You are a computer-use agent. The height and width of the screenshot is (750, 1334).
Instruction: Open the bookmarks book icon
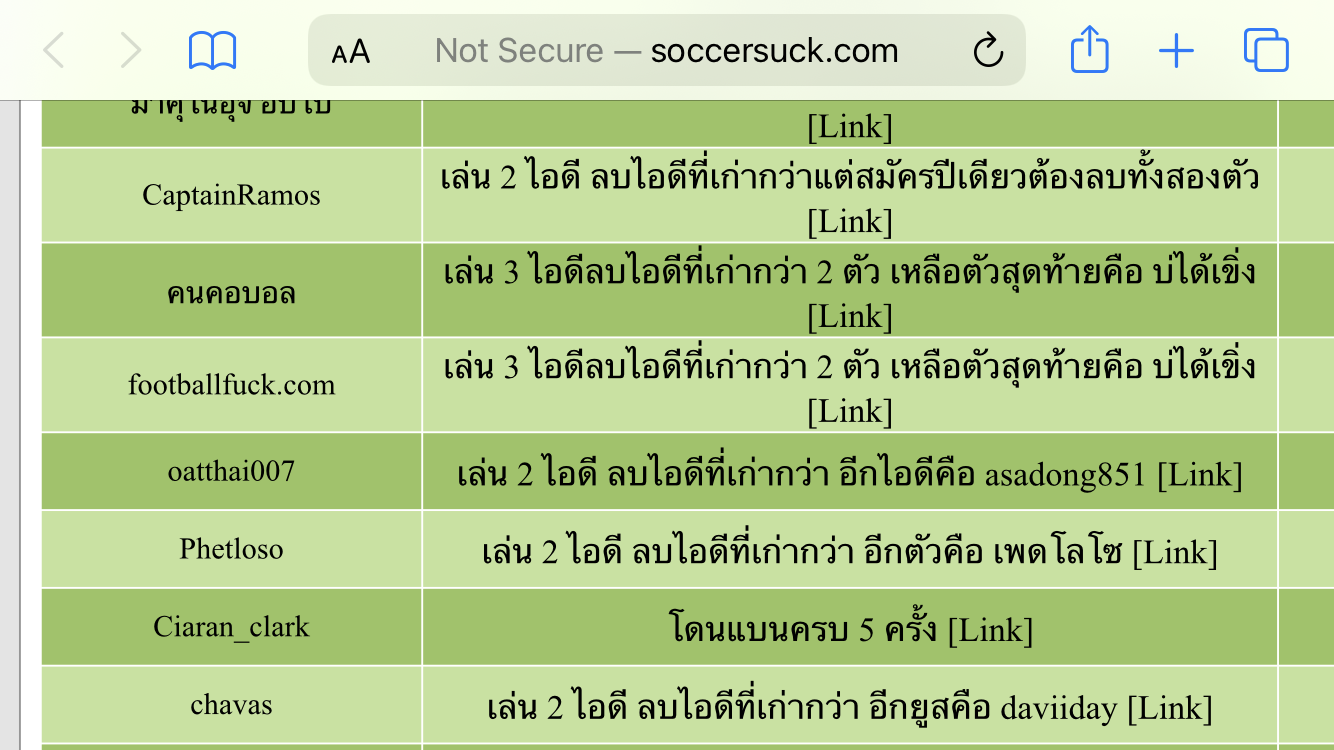(212, 50)
